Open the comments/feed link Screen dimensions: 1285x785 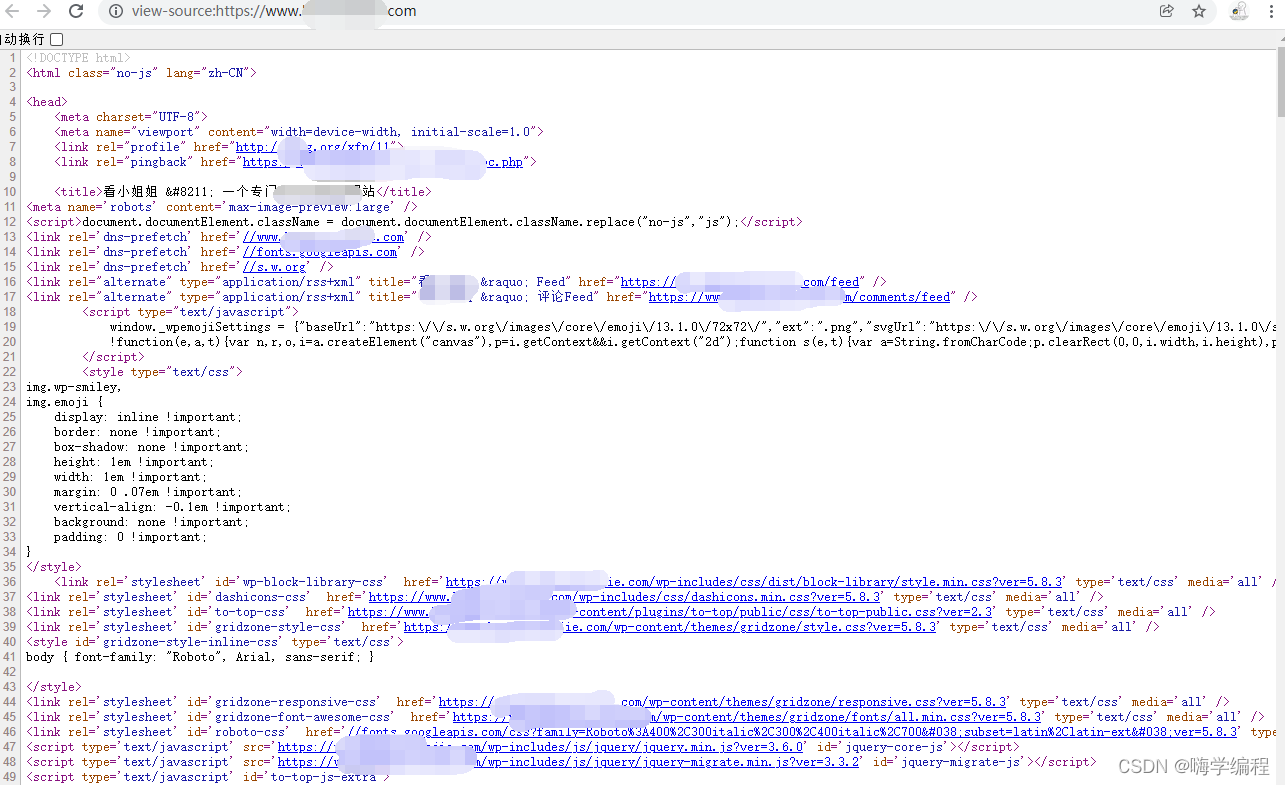tap(799, 297)
